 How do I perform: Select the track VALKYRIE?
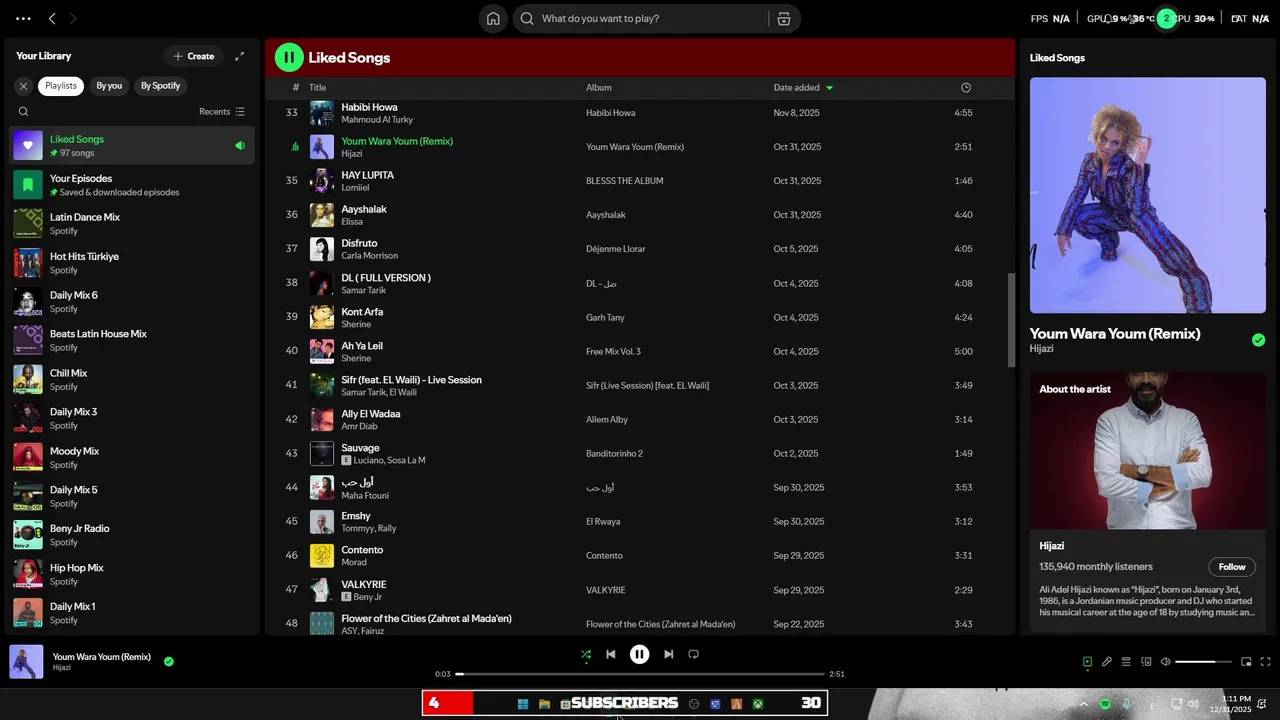[x=640, y=590]
